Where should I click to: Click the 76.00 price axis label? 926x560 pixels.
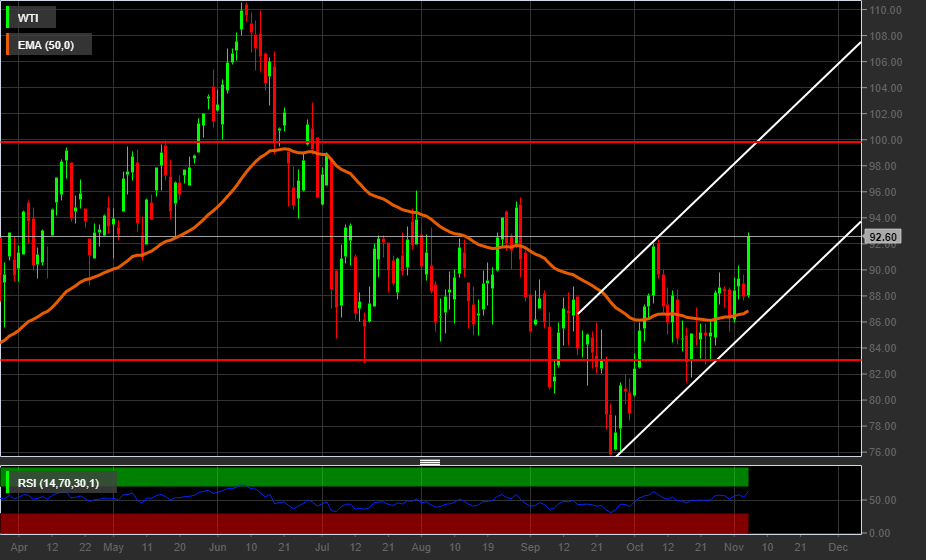885,452
